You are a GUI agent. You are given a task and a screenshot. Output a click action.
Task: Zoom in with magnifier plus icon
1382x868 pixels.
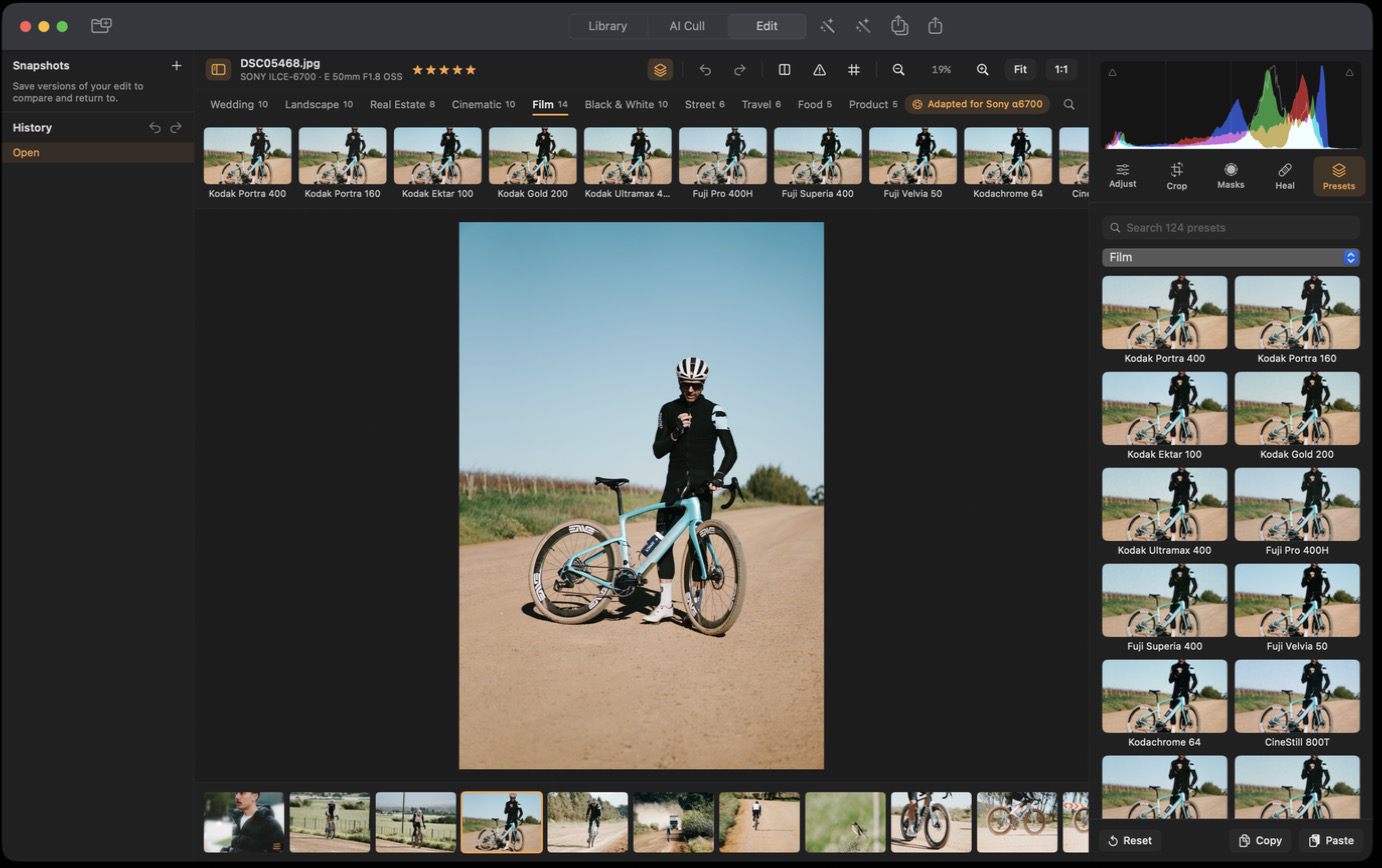pos(983,69)
